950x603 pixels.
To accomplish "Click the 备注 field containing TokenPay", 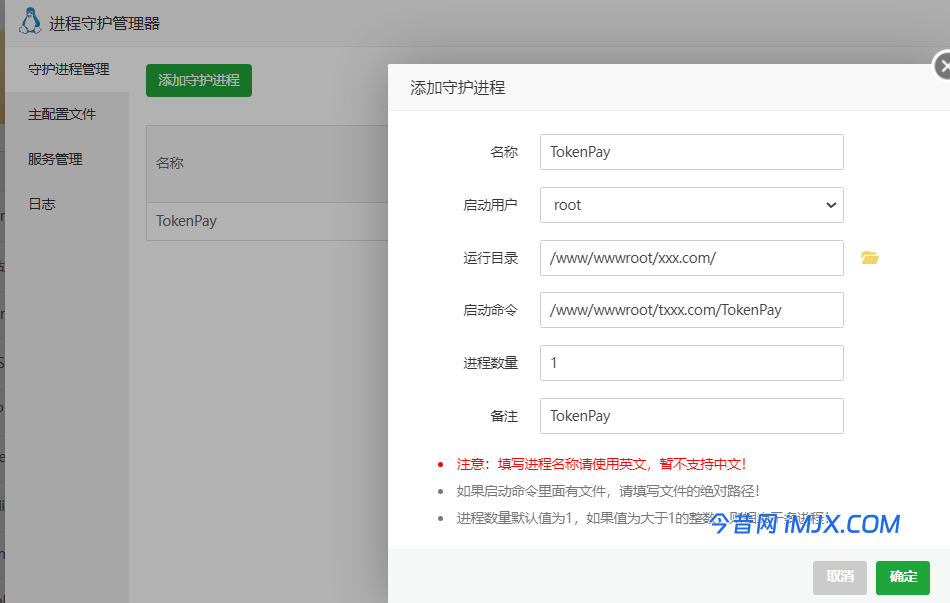I will click(x=691, y=416).
